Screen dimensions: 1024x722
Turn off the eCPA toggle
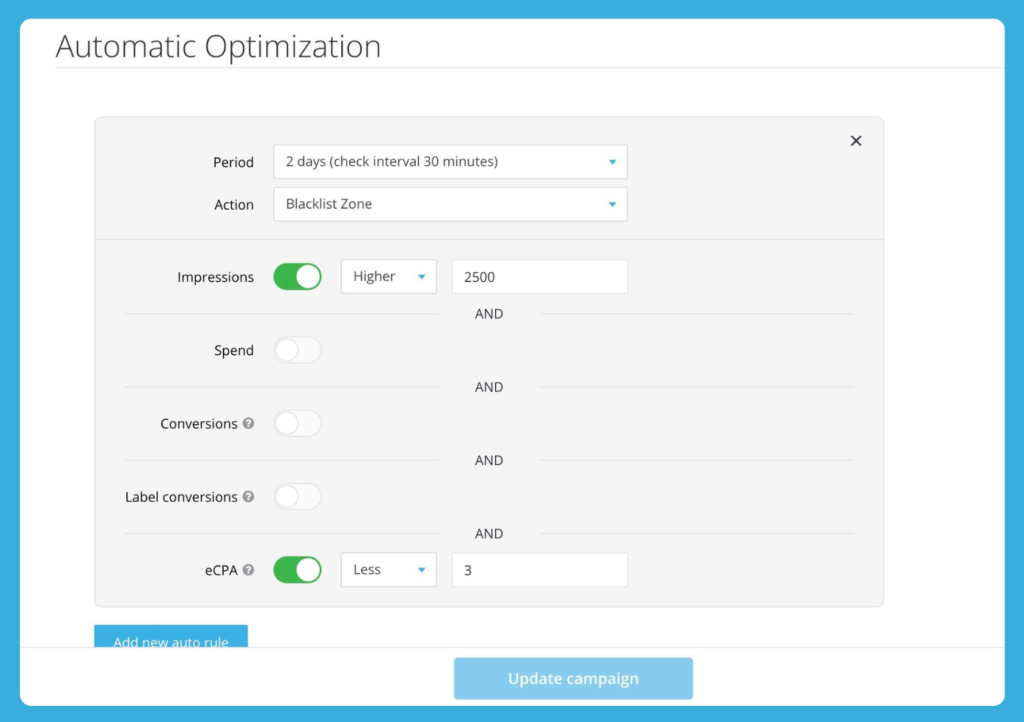click(297, 570)
